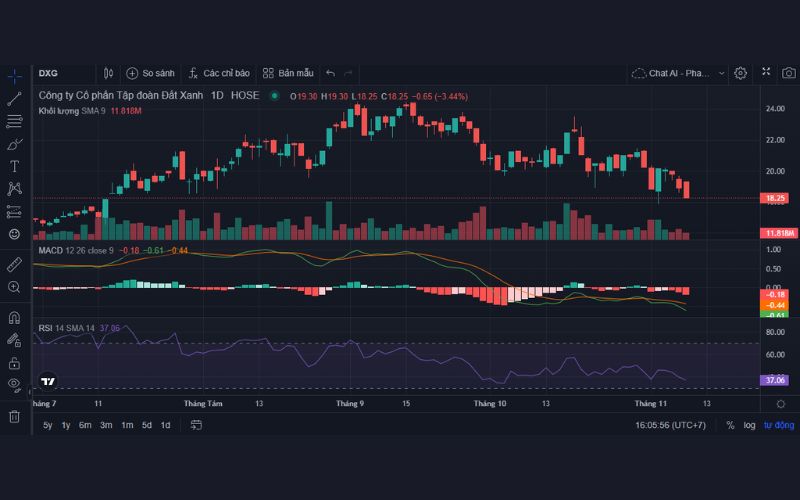Pick the brush drawing tool

[14, 144]
